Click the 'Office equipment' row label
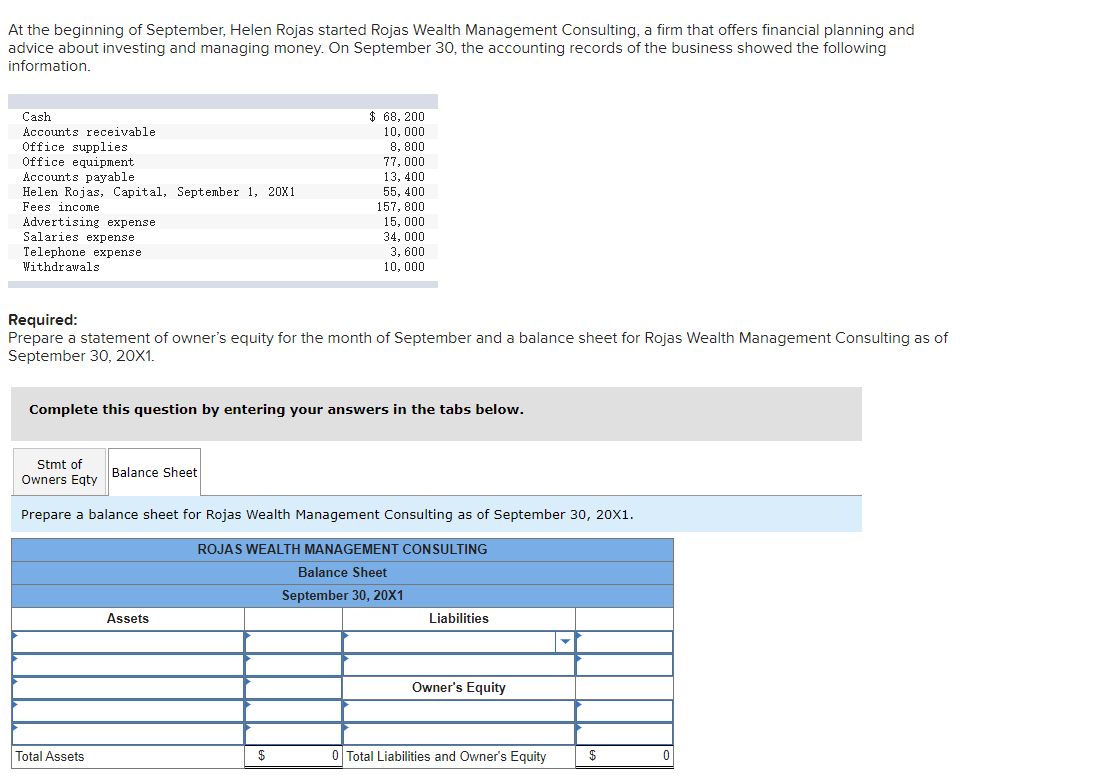The height and width of the screenshot is (776, 1118). coord(78,162)
